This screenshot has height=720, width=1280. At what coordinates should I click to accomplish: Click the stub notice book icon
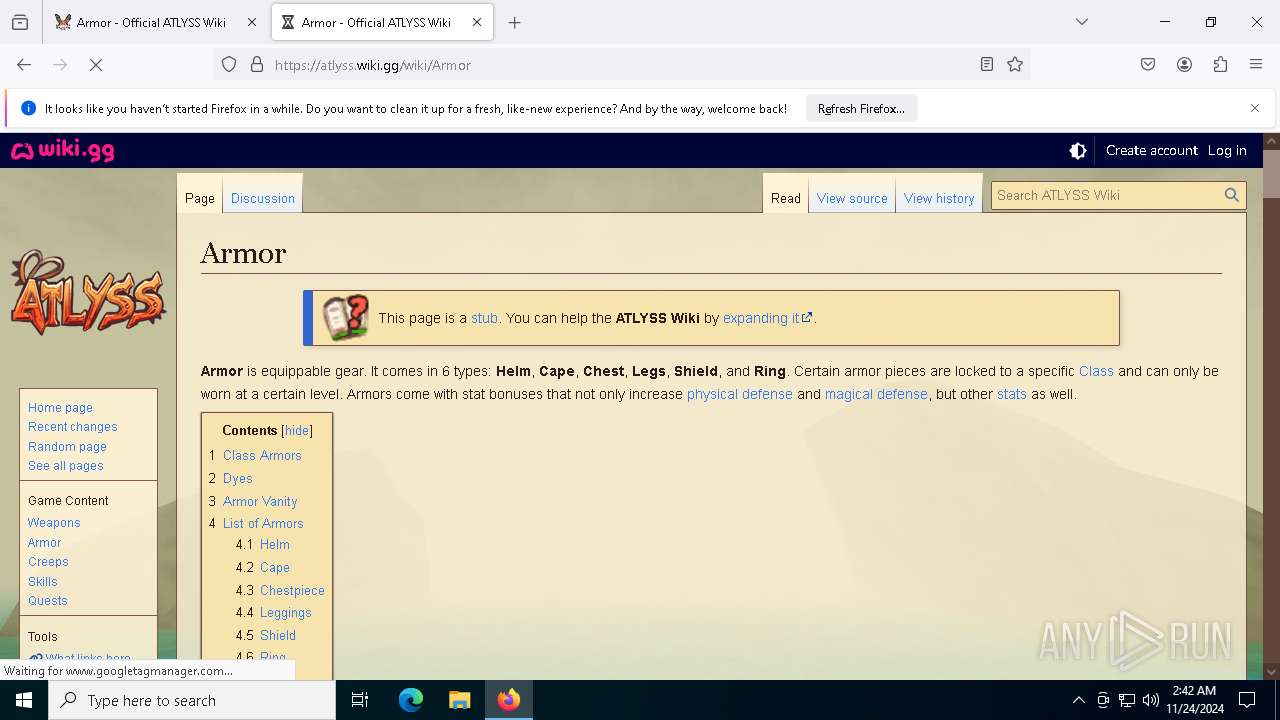coord(346,317)
